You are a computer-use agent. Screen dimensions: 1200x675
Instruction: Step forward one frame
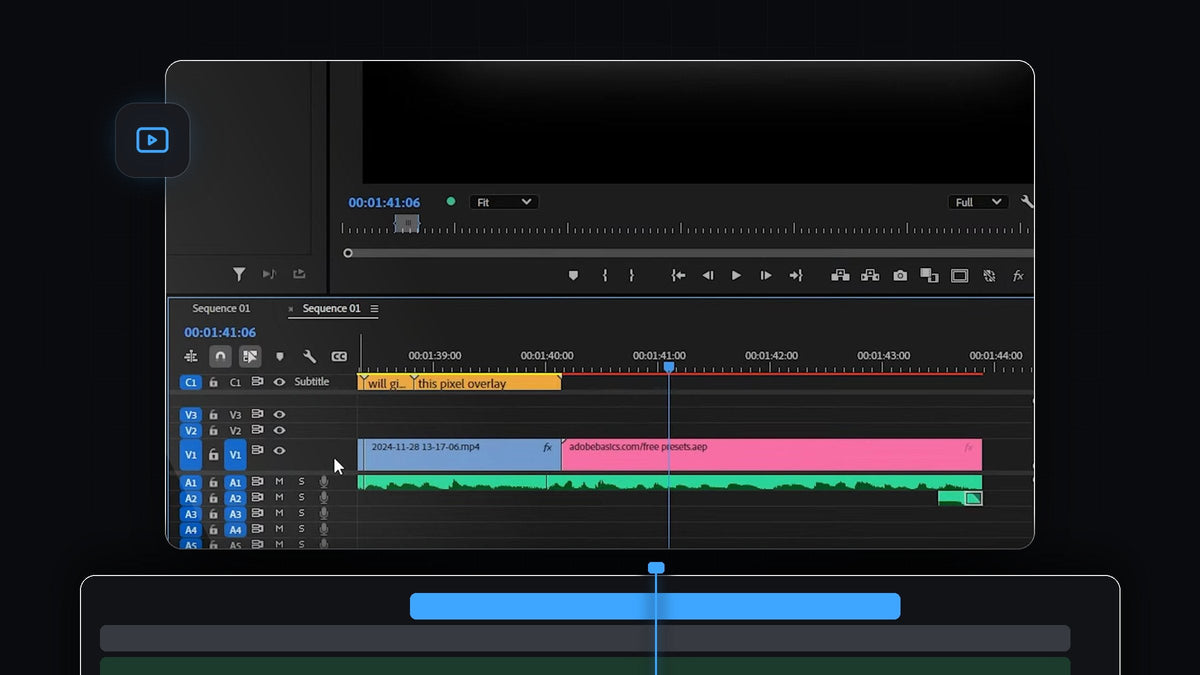[x=766, y=275]
